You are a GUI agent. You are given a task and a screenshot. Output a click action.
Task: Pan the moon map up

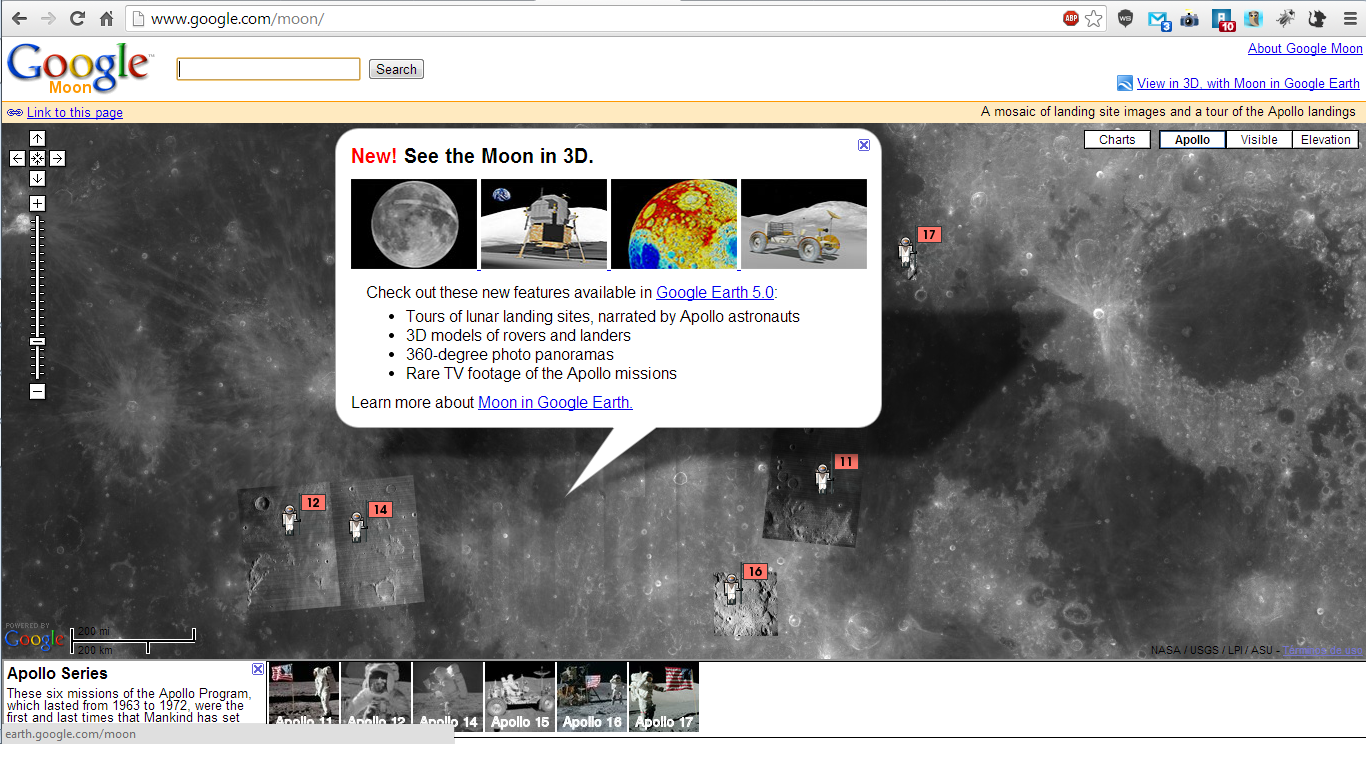(x=37, y=139)
